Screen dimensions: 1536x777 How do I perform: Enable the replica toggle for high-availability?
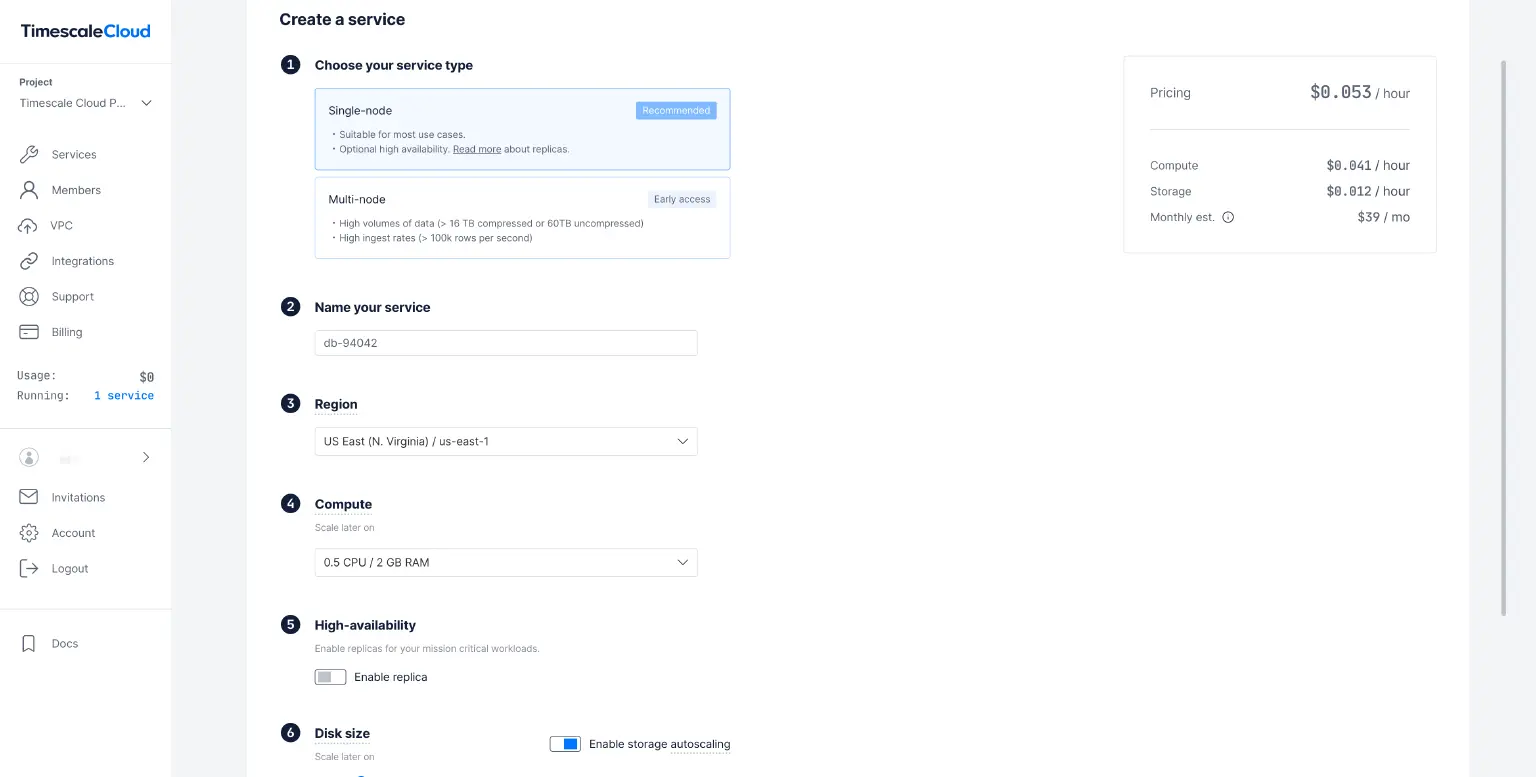click(330, 677)
